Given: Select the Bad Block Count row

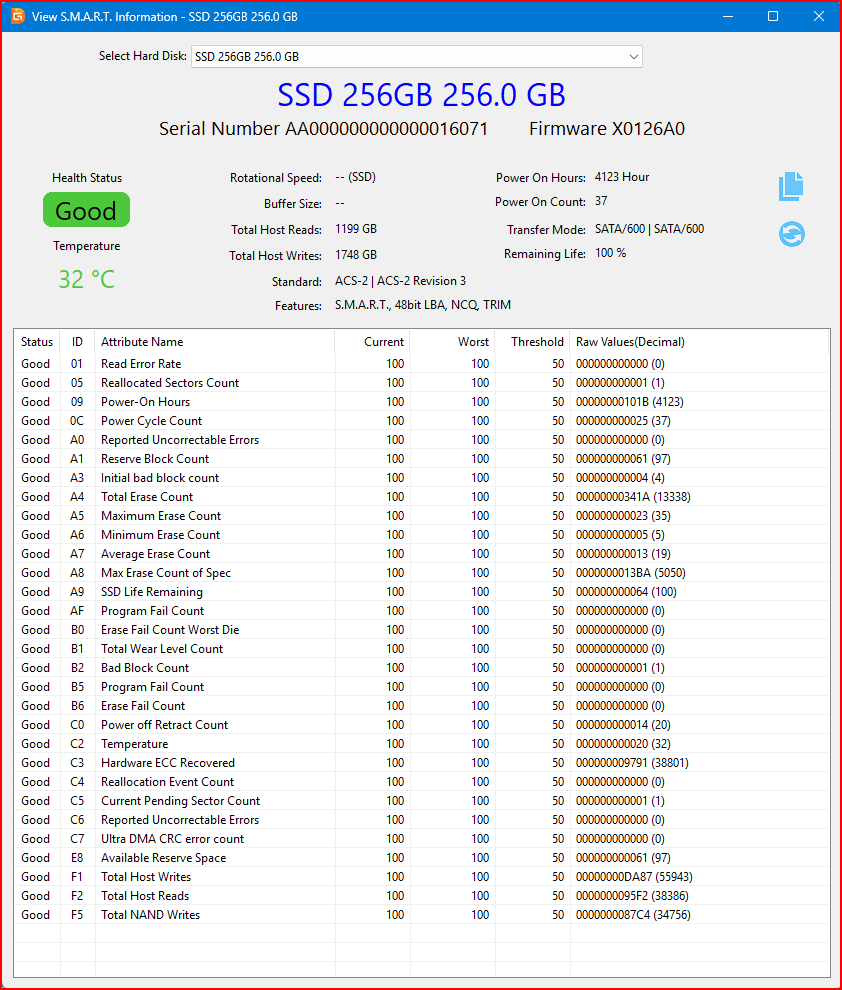Looking at the screenshot, I should [422, 667].
